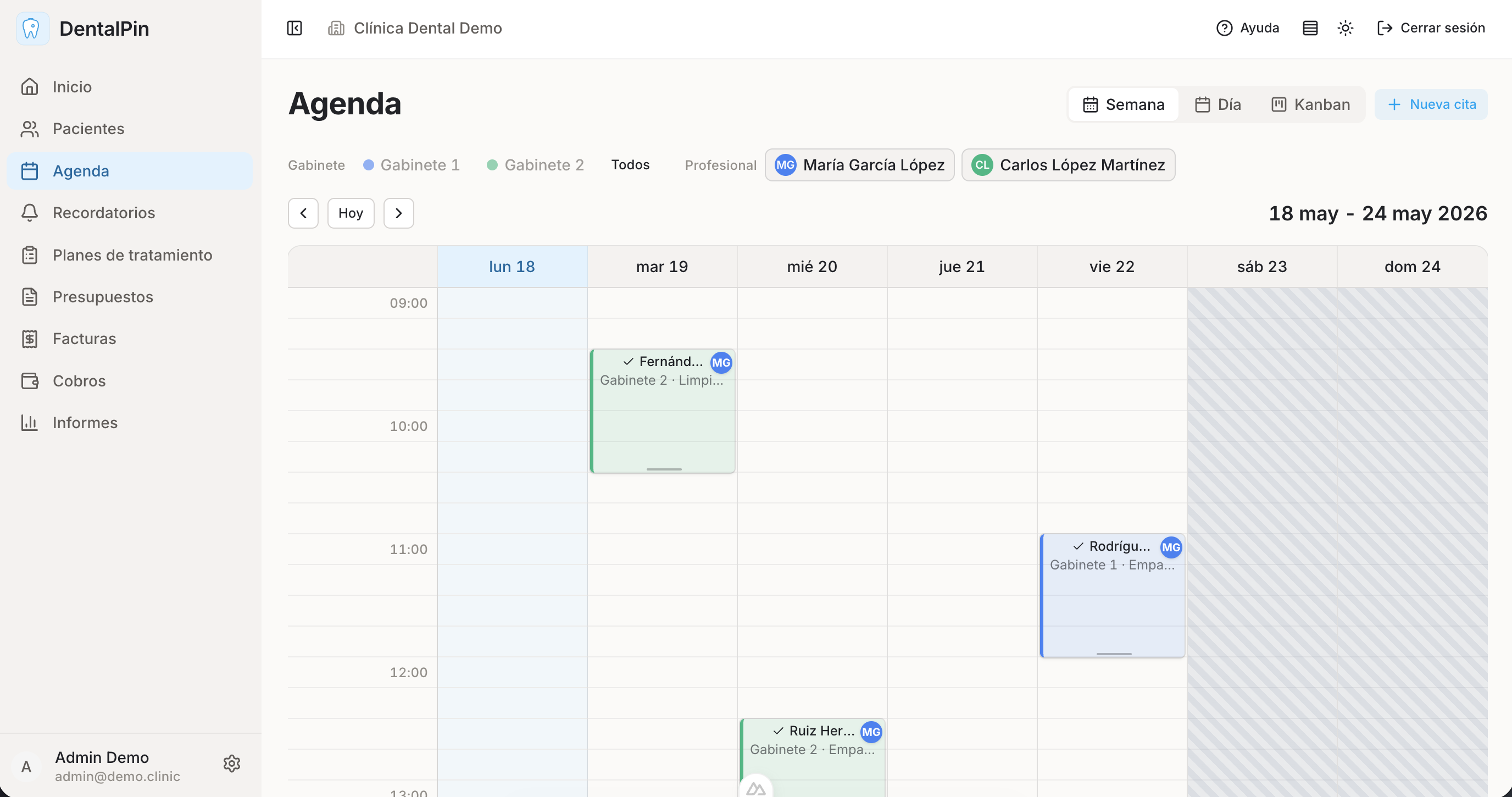Select dom 24 column header
The image size is (1512, 797).
[1412, 267]
